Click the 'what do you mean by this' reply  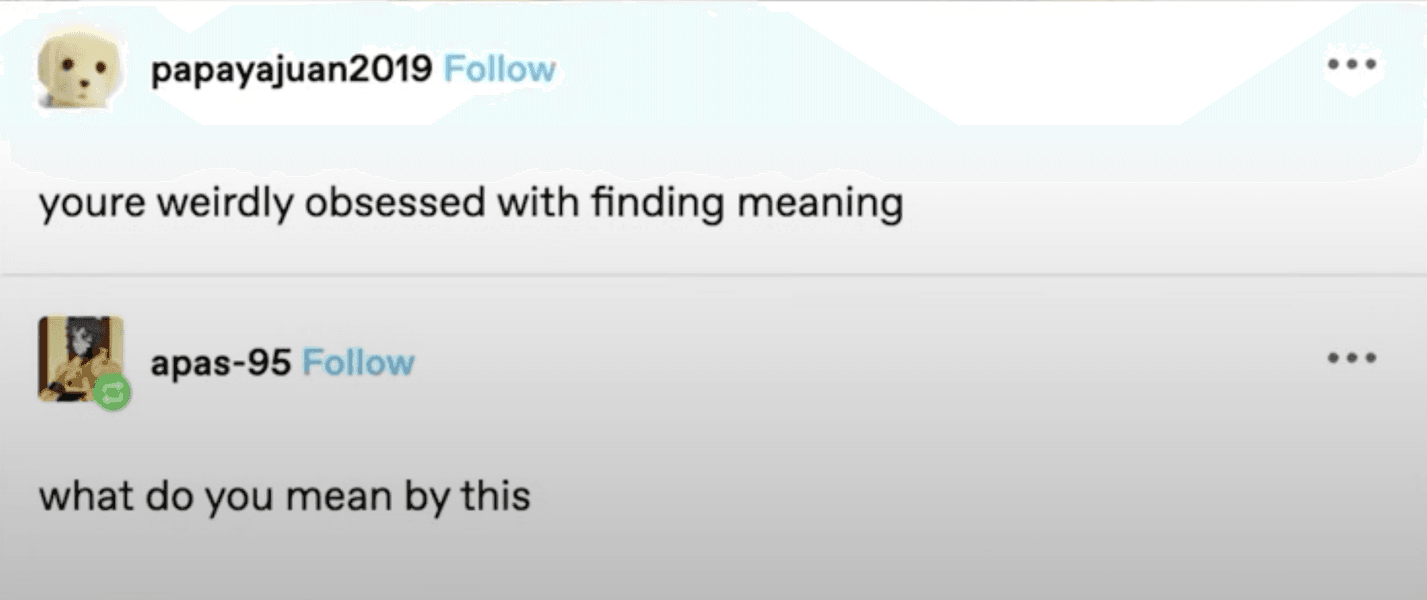pos(284,496)
